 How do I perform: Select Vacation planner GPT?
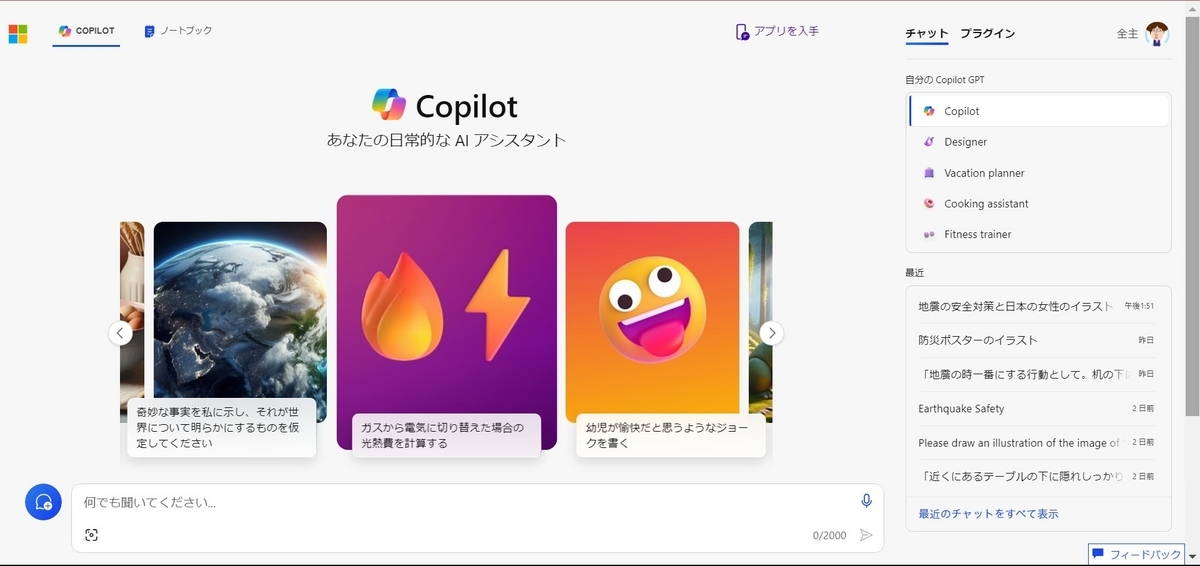click(x=1039, y=173)
